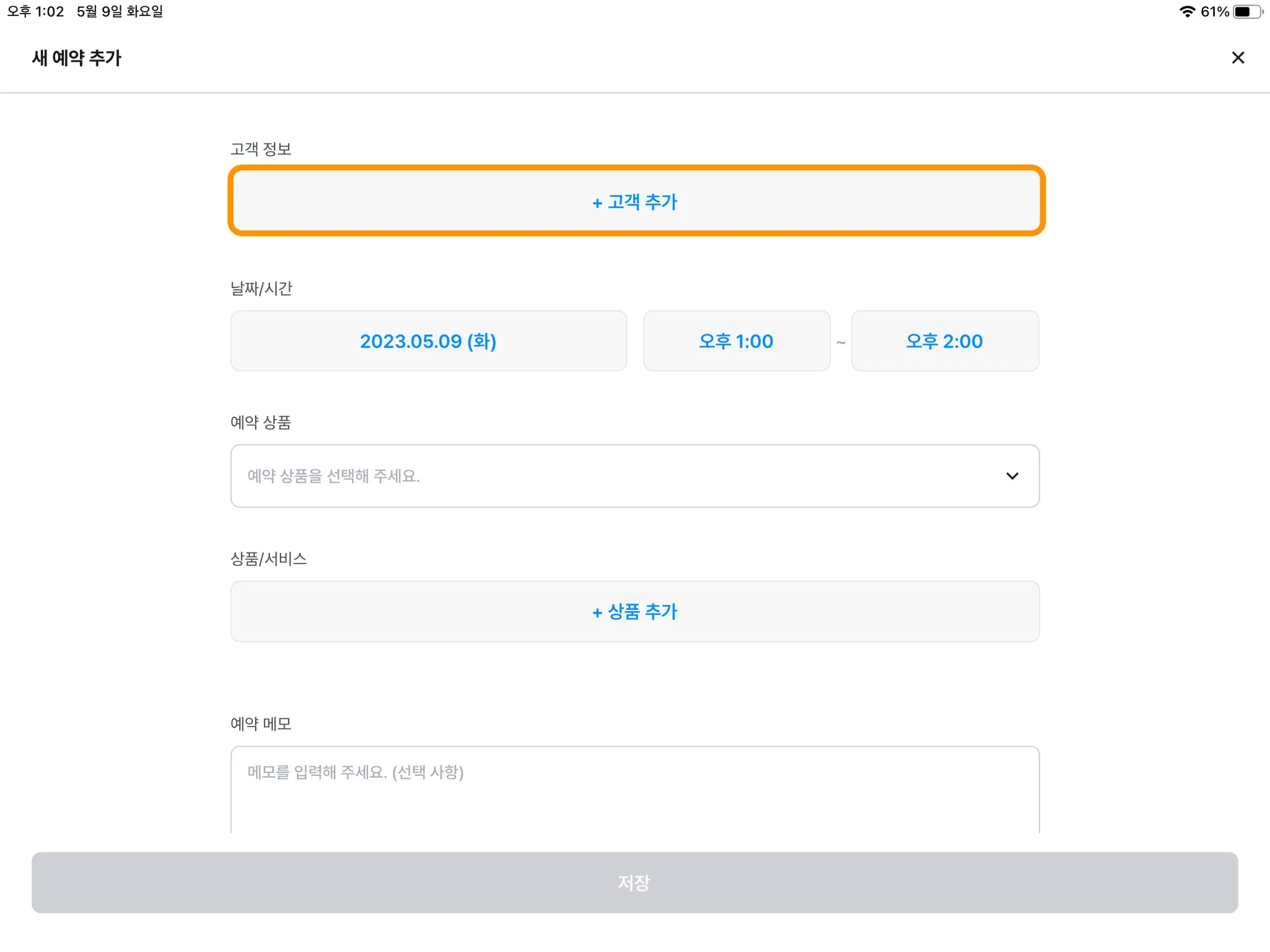Open the 예약 상품 selection field
The width and height of the screenshot is (1270, 952).
[x=620, y=476]
